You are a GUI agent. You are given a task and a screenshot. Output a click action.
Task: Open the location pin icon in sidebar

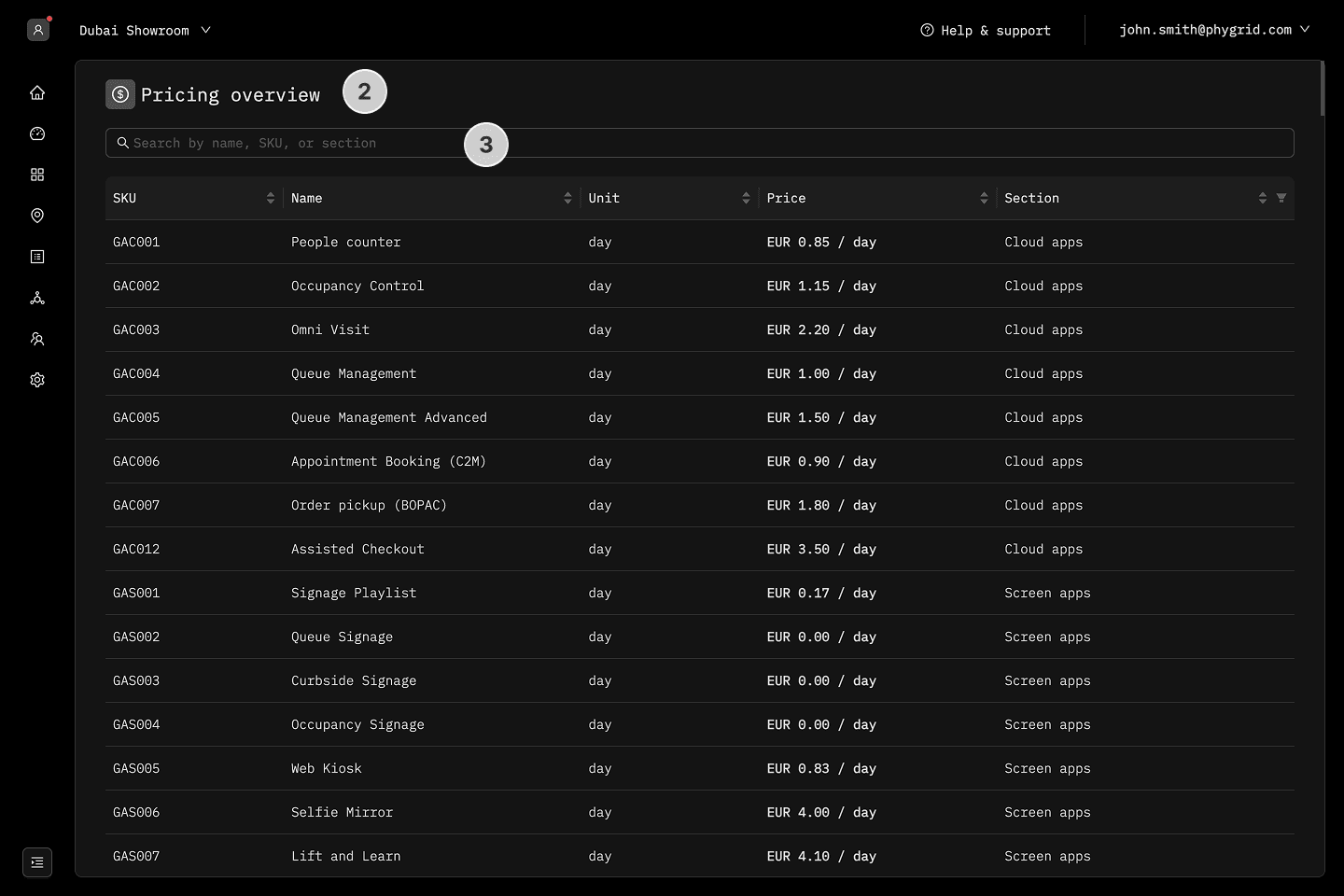click(x=37, y=216)
